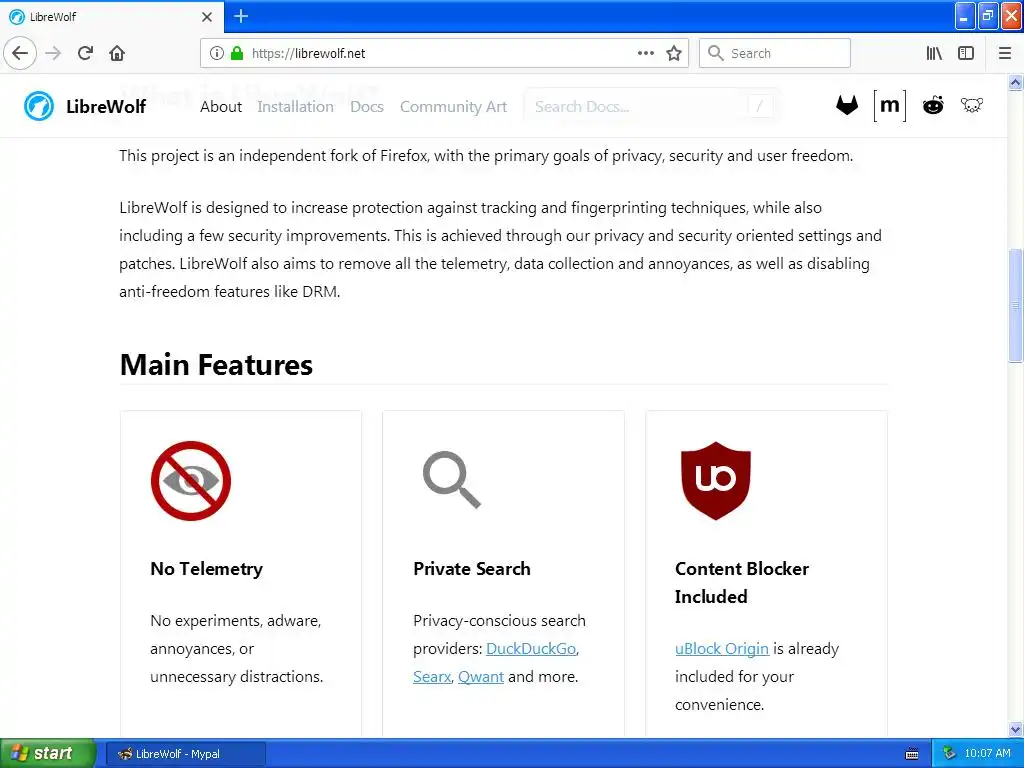Click the scrollbar up arrow
The image size is (1024, 768).
(1016, 82)
